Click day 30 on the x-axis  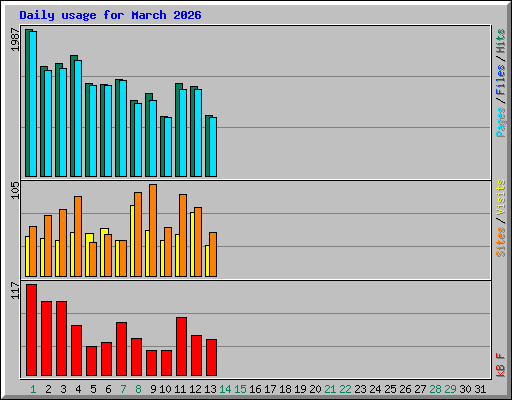click(465, 389)
